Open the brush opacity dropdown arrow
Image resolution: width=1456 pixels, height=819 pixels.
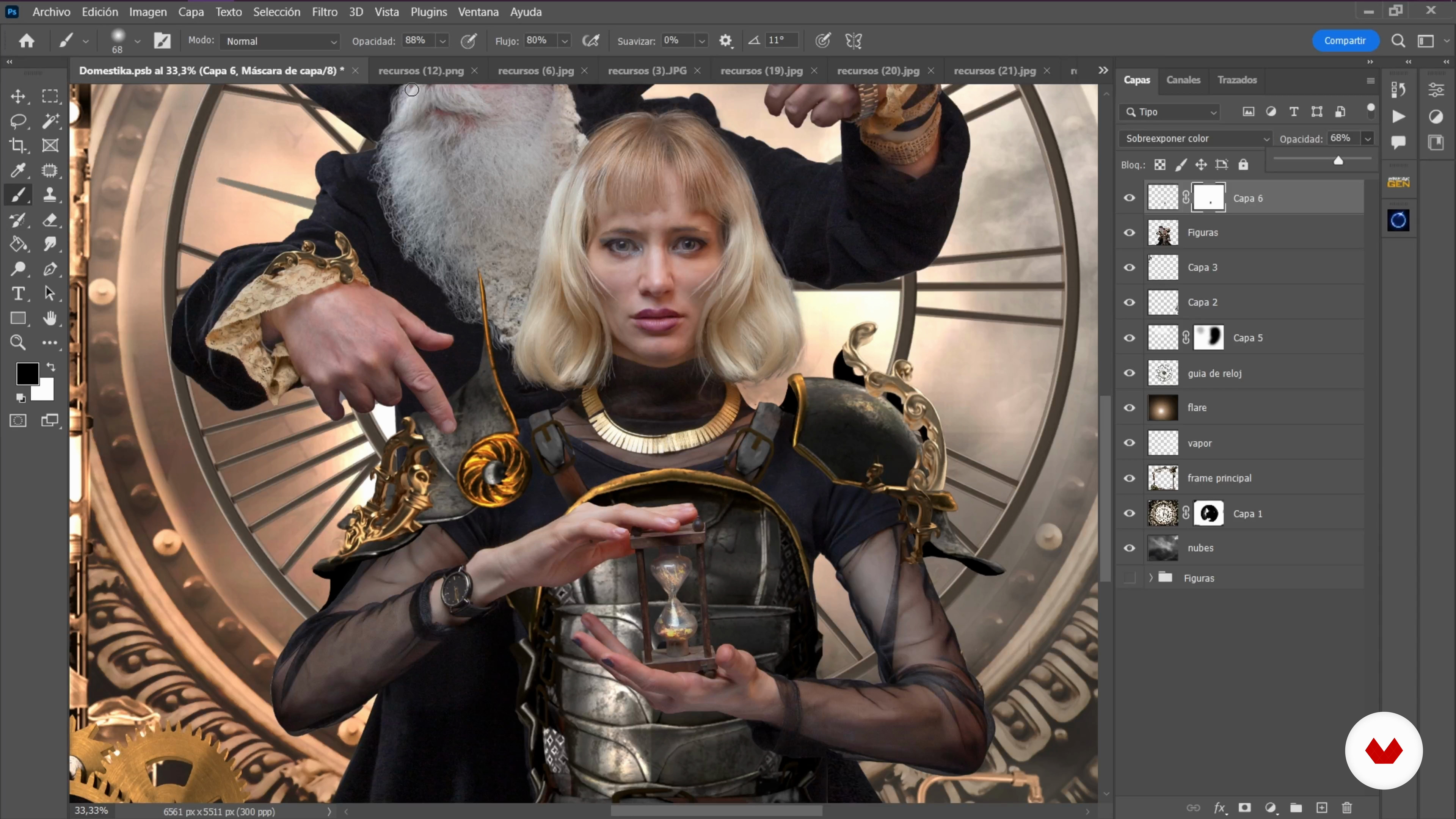tap(442, 41)
